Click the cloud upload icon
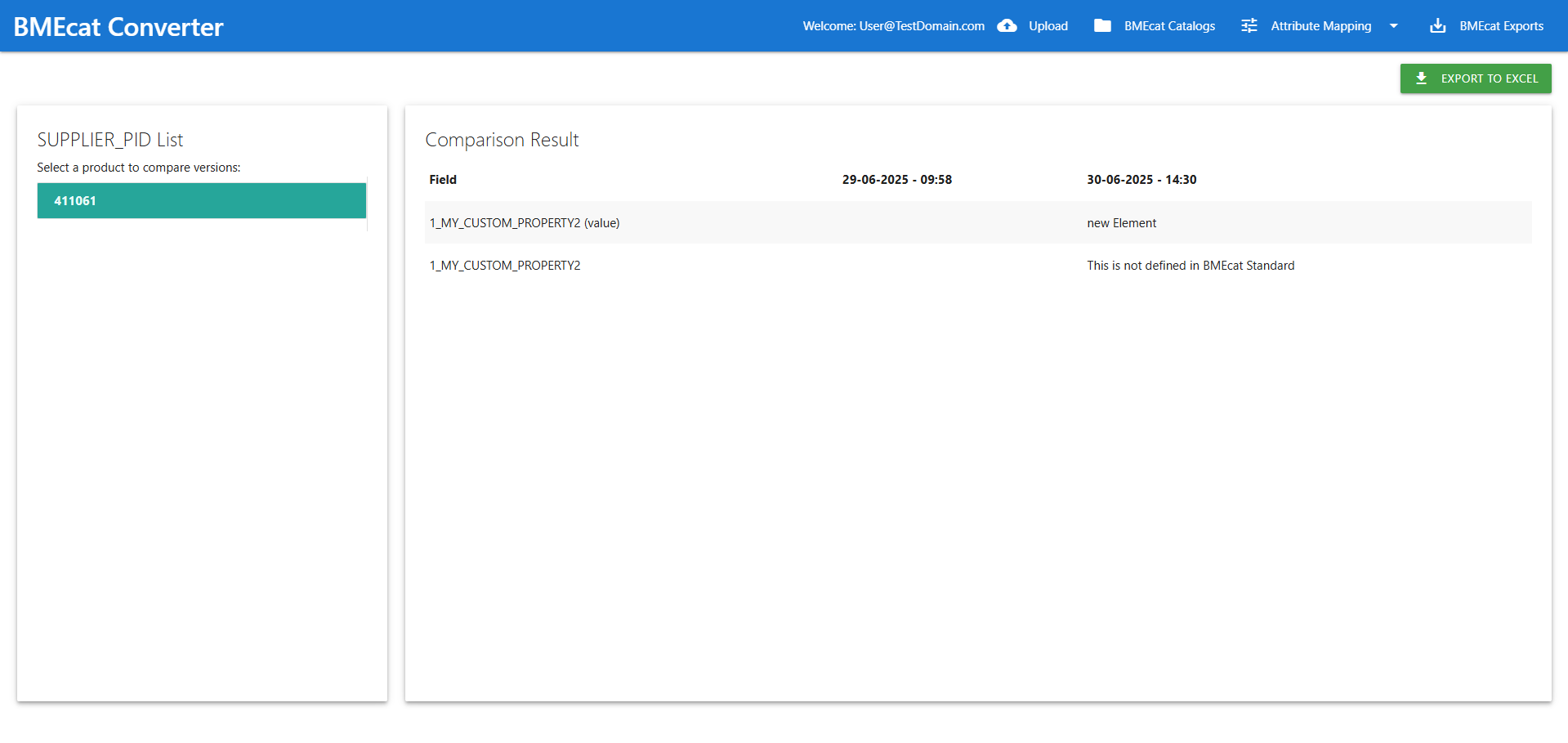 point(1007,26)
